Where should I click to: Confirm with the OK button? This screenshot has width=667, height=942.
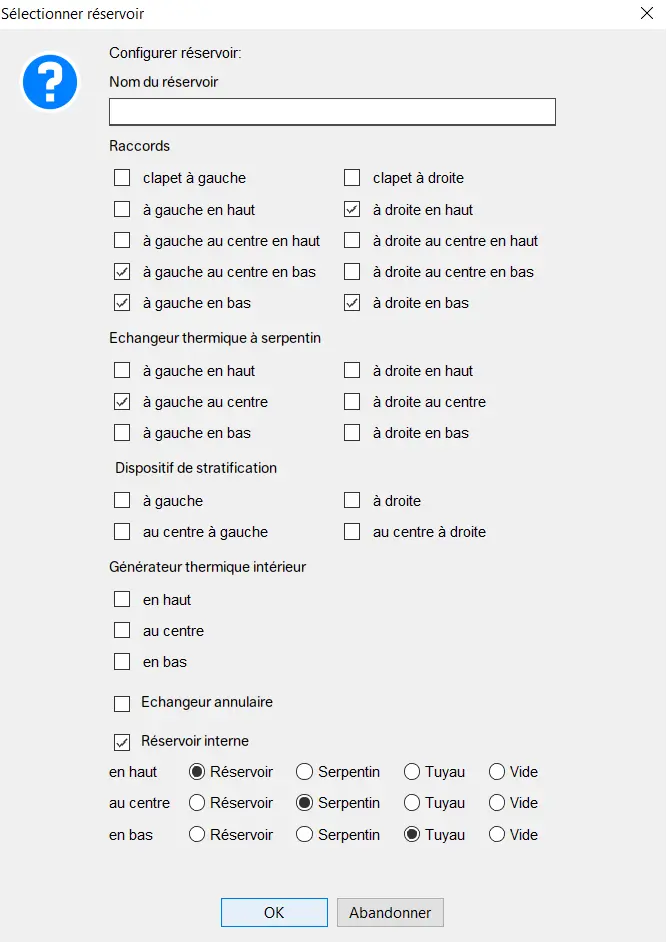coord(274,913)
